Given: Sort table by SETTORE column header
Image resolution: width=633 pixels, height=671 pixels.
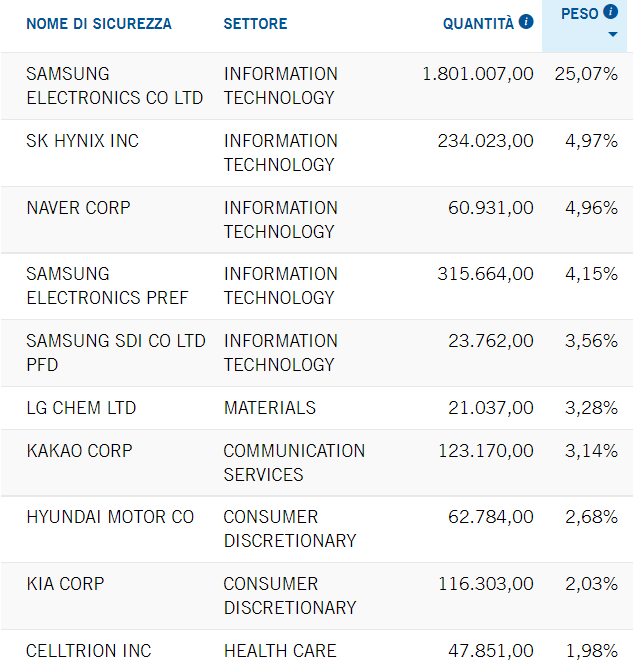Looking at the screenshot, I should click(x=255, y=23).
